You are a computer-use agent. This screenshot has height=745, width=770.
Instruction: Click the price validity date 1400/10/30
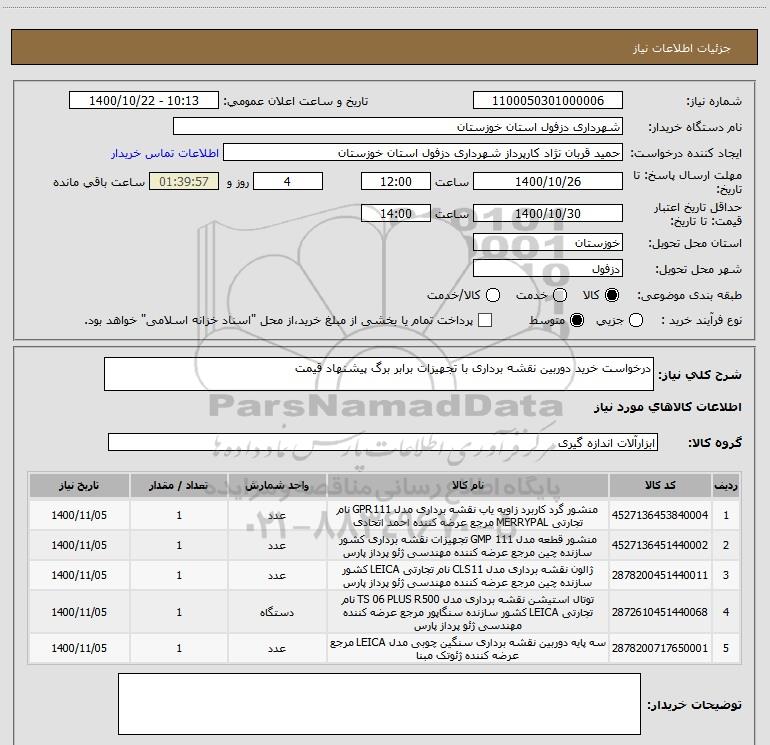coord(548,213)
